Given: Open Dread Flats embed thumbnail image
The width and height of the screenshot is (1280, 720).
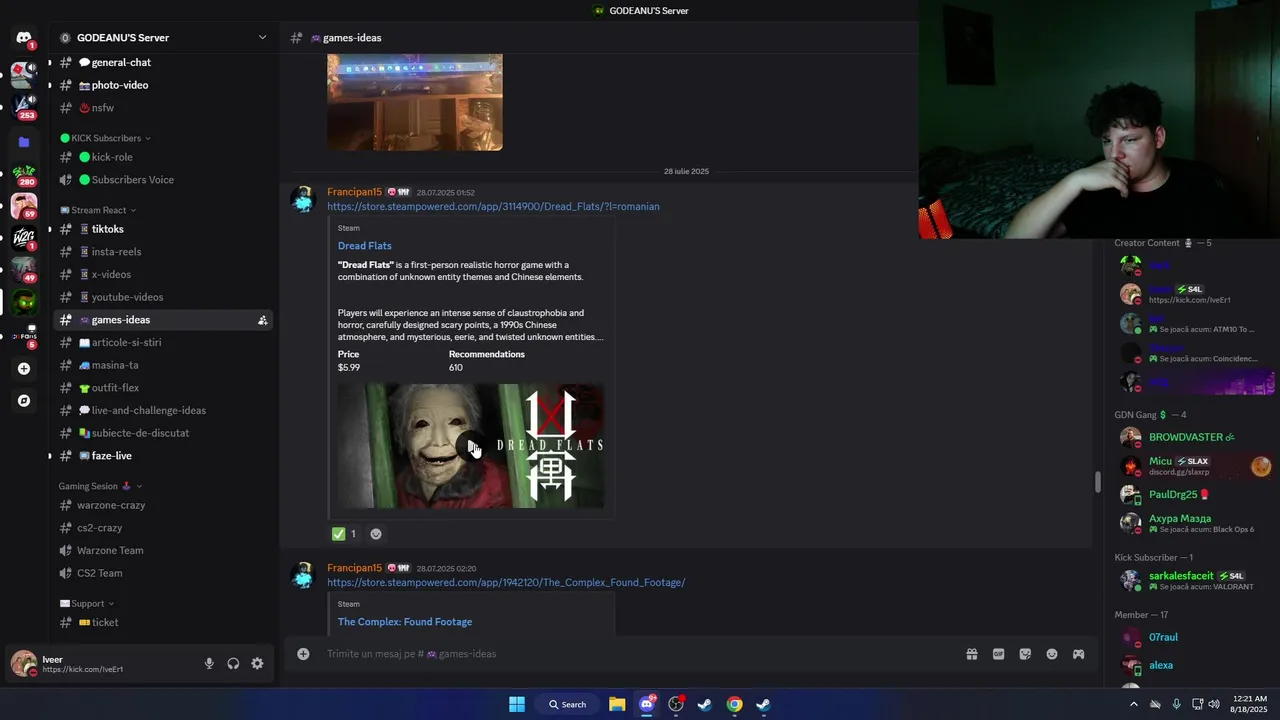Looking at the screenshot, I should 470,446.
